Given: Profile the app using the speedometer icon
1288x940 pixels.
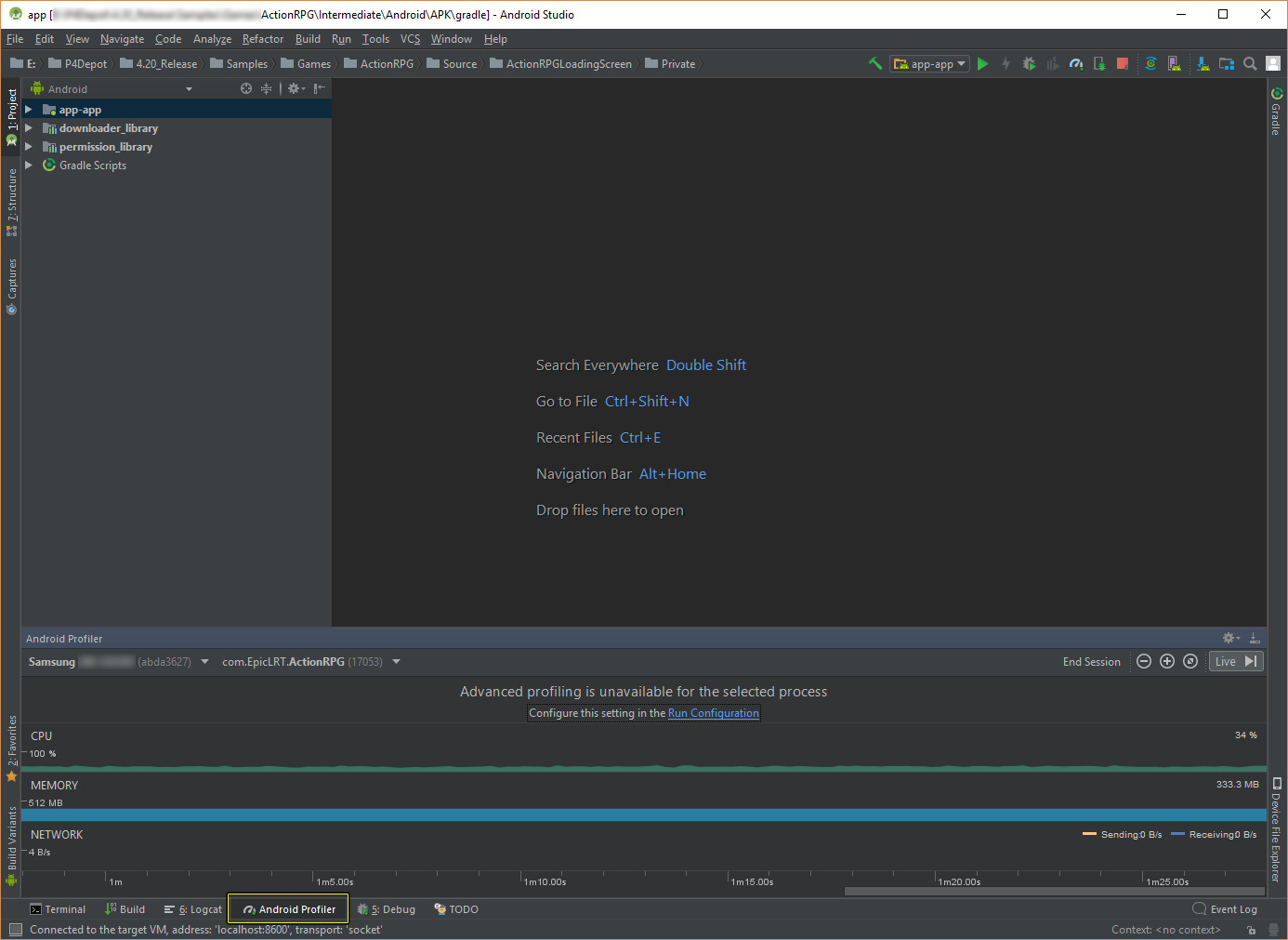Looking at the screenshot, I should coord(1076,63).
